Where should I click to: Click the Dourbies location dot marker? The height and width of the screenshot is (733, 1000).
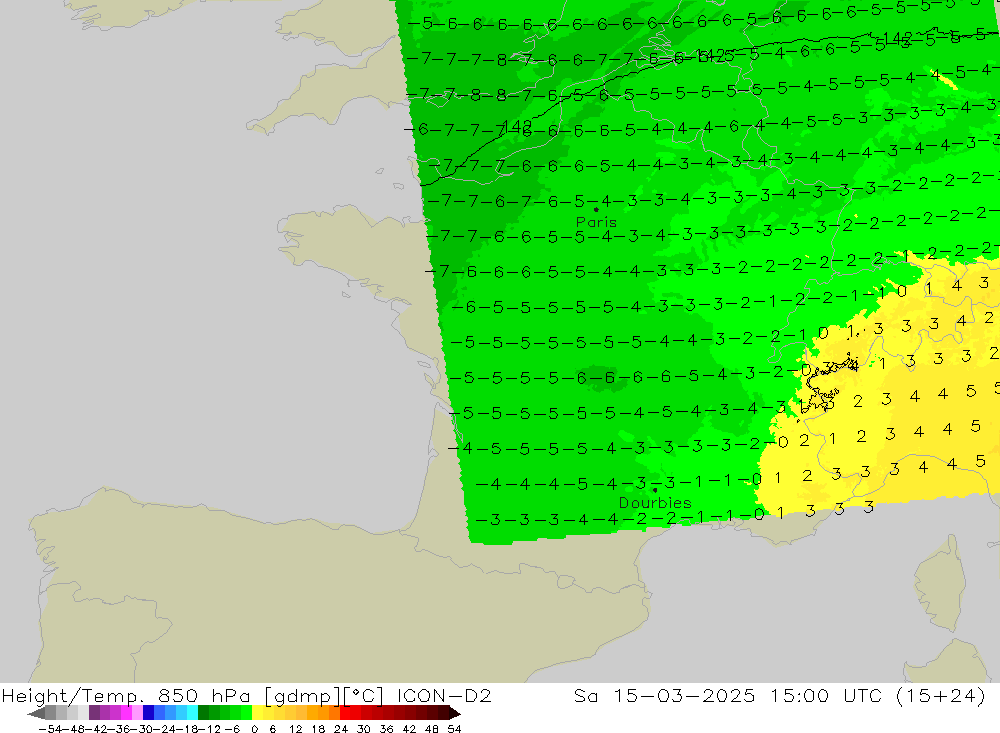[x=655, y=490]
